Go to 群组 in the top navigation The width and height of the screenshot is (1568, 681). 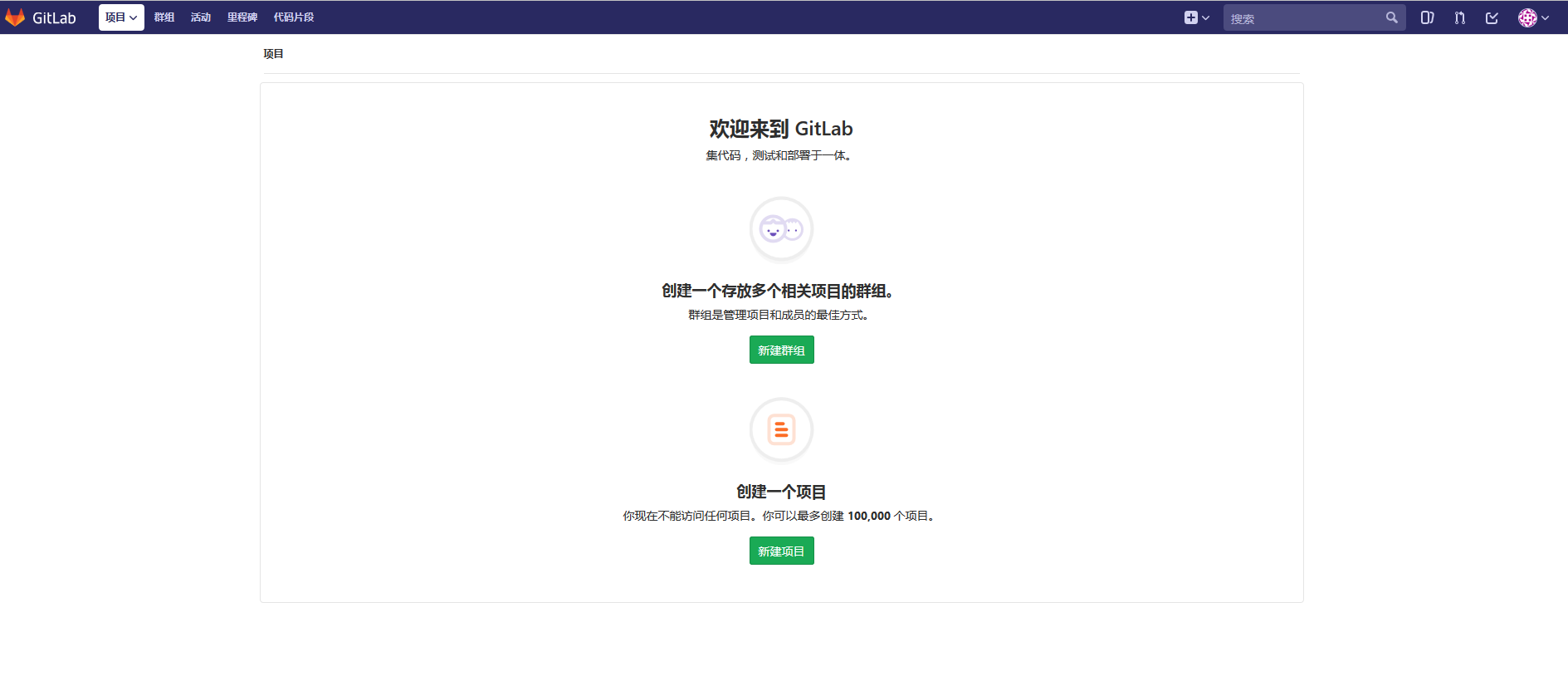coord(164,17)
